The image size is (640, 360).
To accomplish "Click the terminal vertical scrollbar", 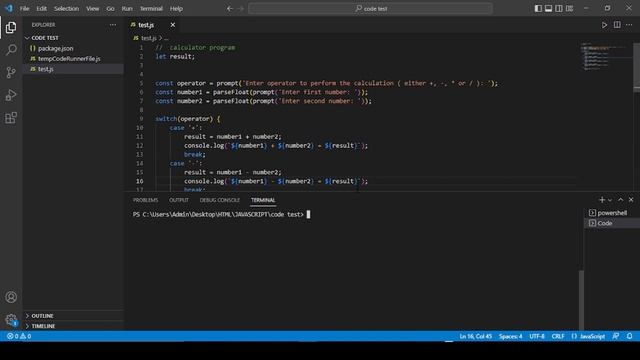I will [x=581, y=299].
